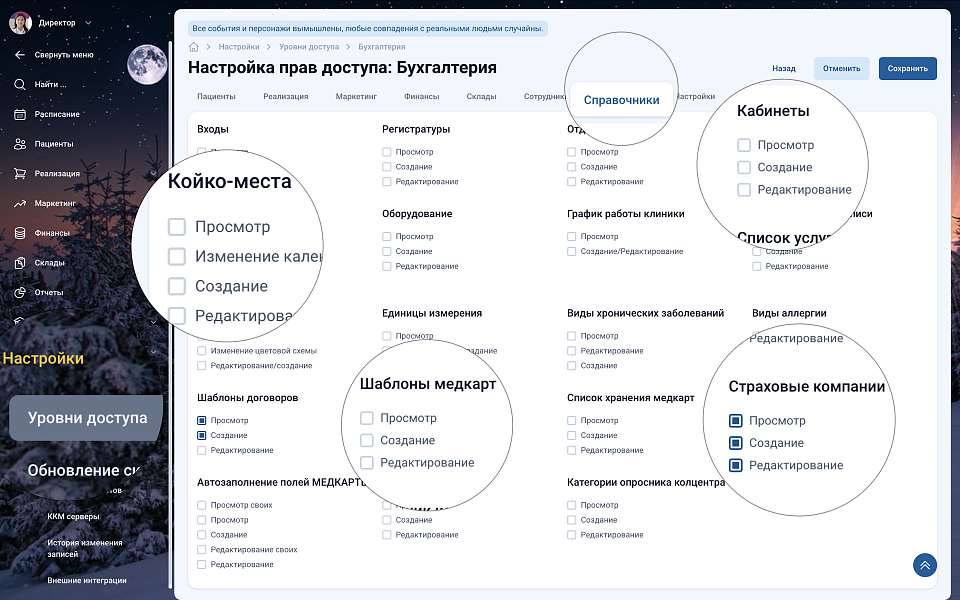Click the Маркетинг trend arrow icon
The width and height of the screenshot is (960, 600).
20,203
